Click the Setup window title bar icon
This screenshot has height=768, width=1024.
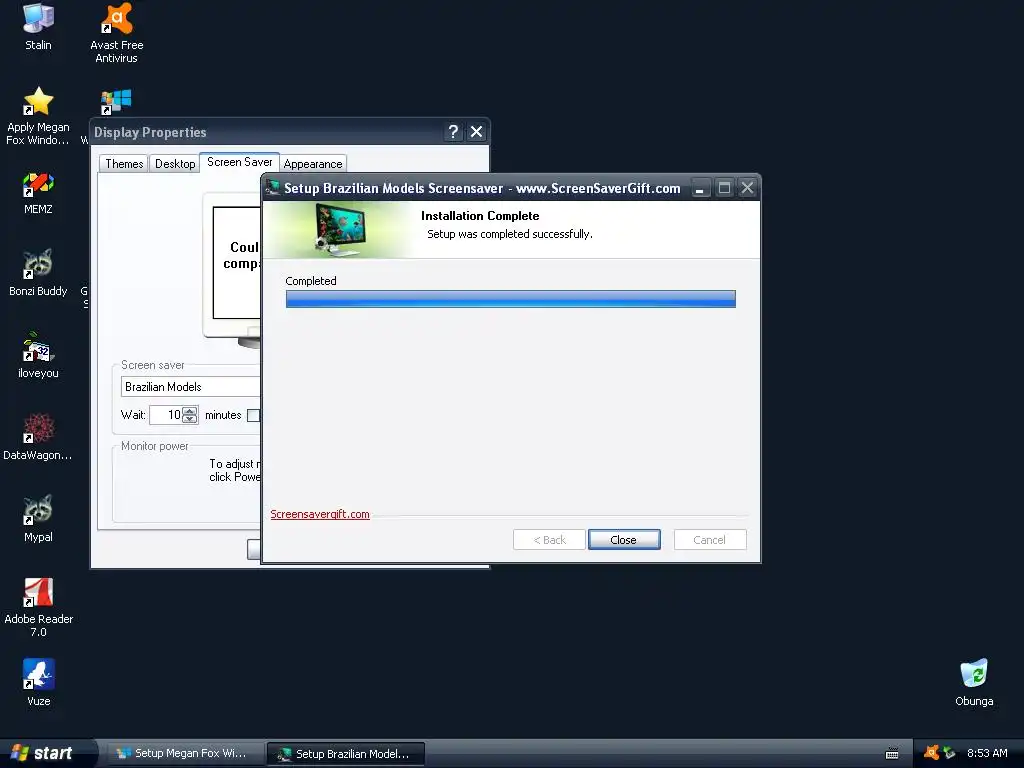tap(273, 188)
